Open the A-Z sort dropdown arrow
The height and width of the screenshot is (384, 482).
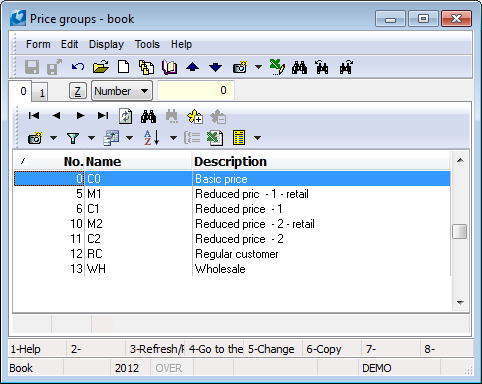[173, 138]
